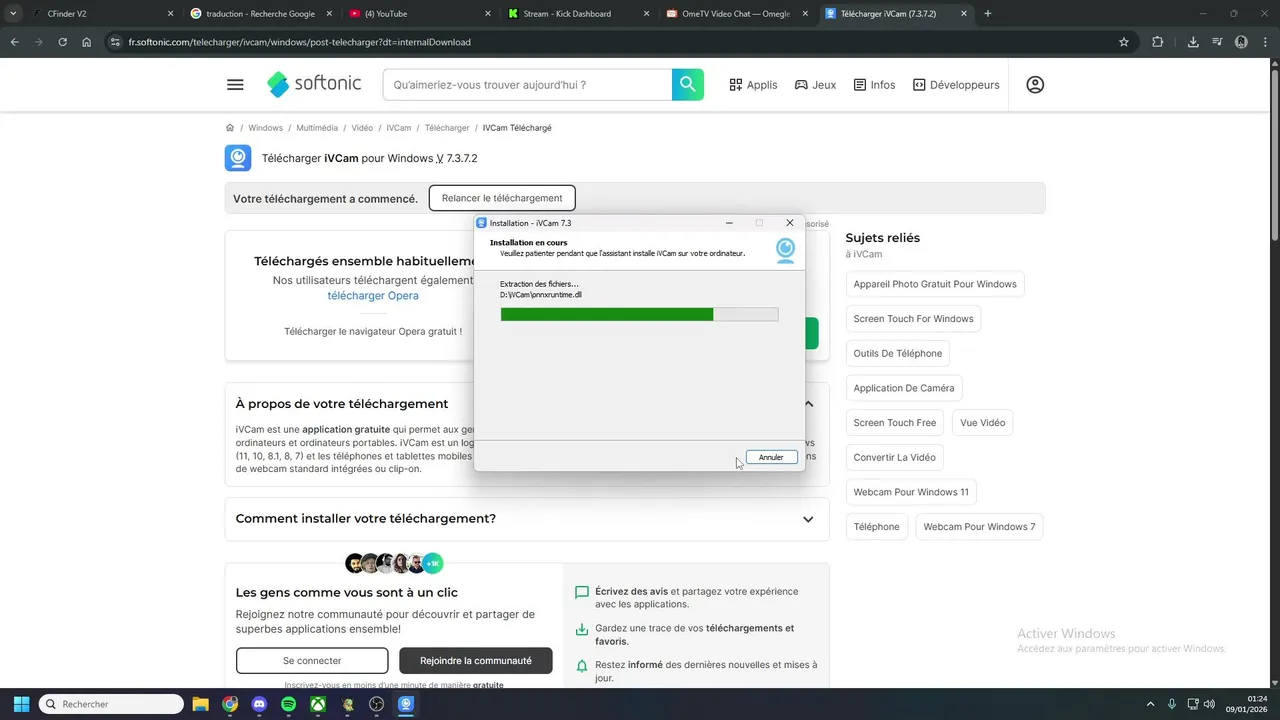The image size is (1280, 720).
Task: Focus the Softonic search field
Action: click(x=527, y=85)
